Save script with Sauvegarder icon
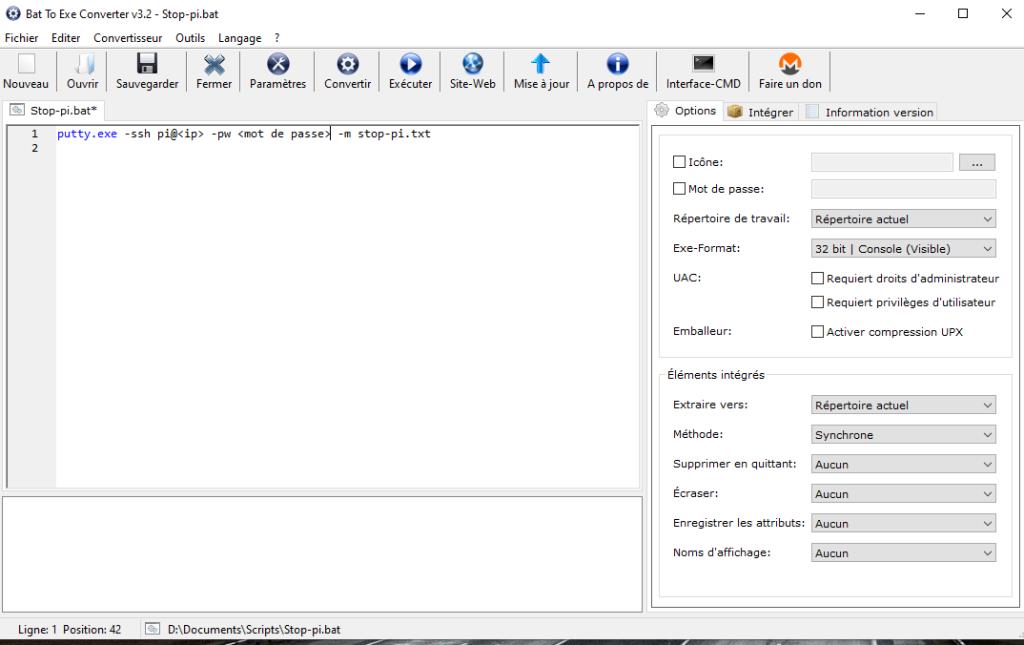 [x=147, y=64]
